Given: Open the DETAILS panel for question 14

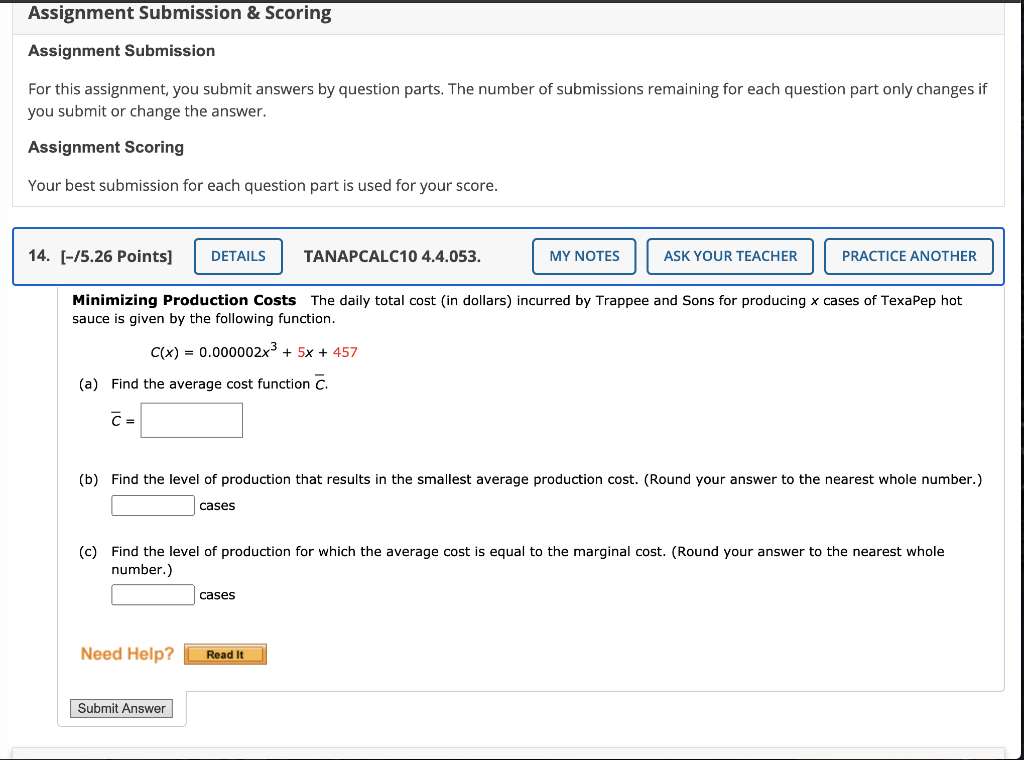Looking at the screenshot, I should point(238,256).
